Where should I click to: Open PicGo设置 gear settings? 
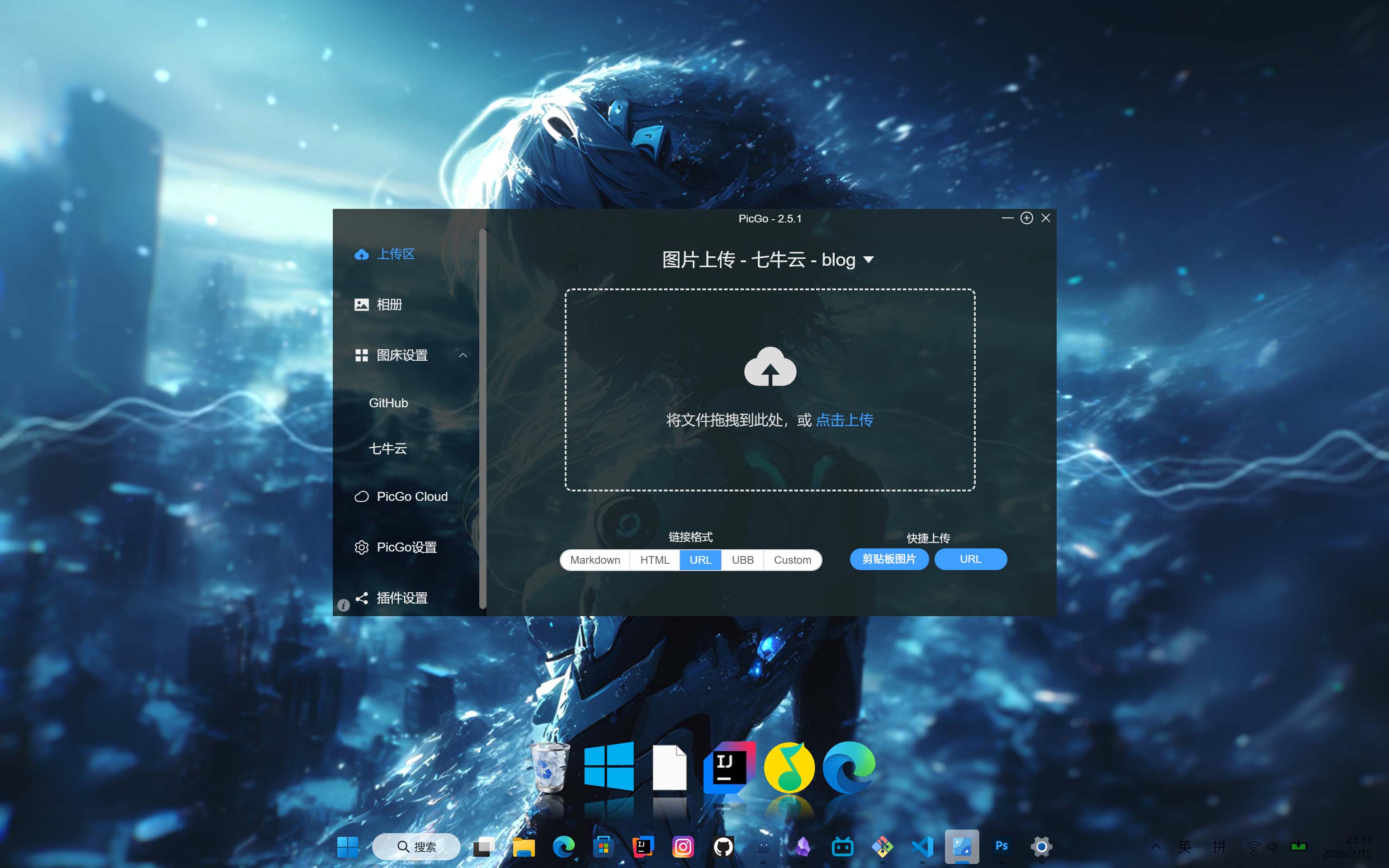point(406,547)
